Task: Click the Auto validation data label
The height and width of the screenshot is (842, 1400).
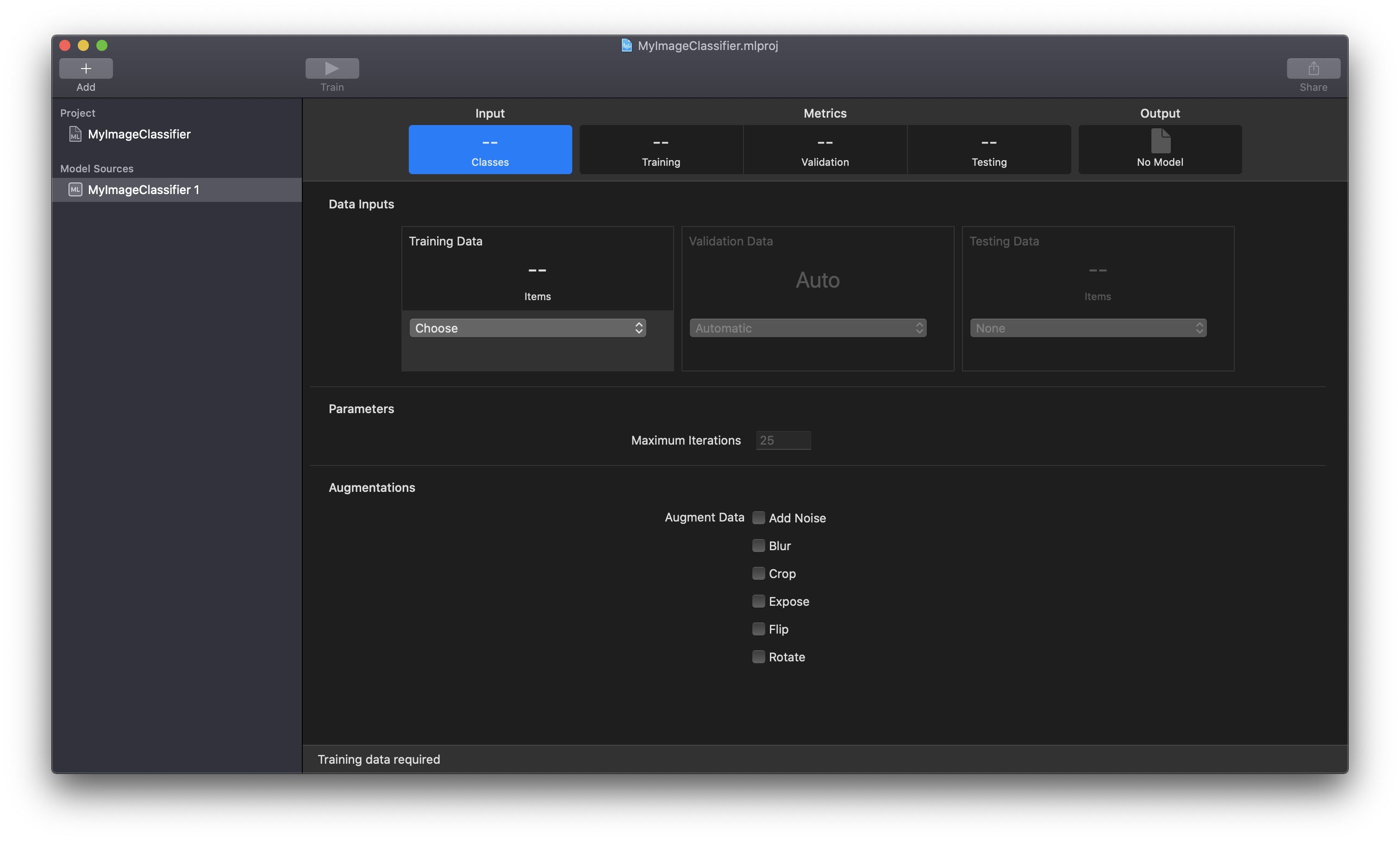Action: (x=817, y=280)
